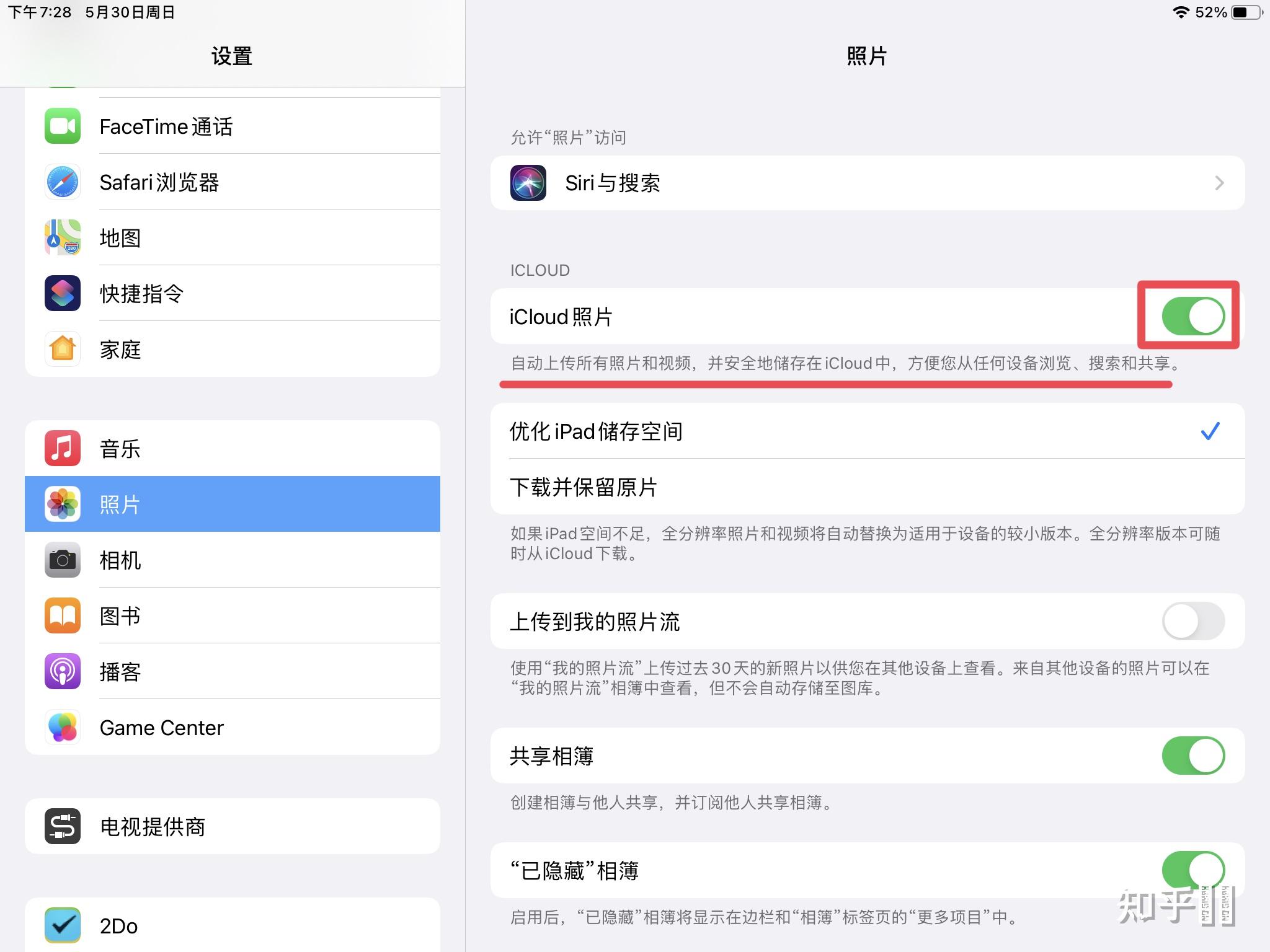This screenshot has height=952, width=1270.
Task: Tap the Home app house icon
Action: [63, 349]
